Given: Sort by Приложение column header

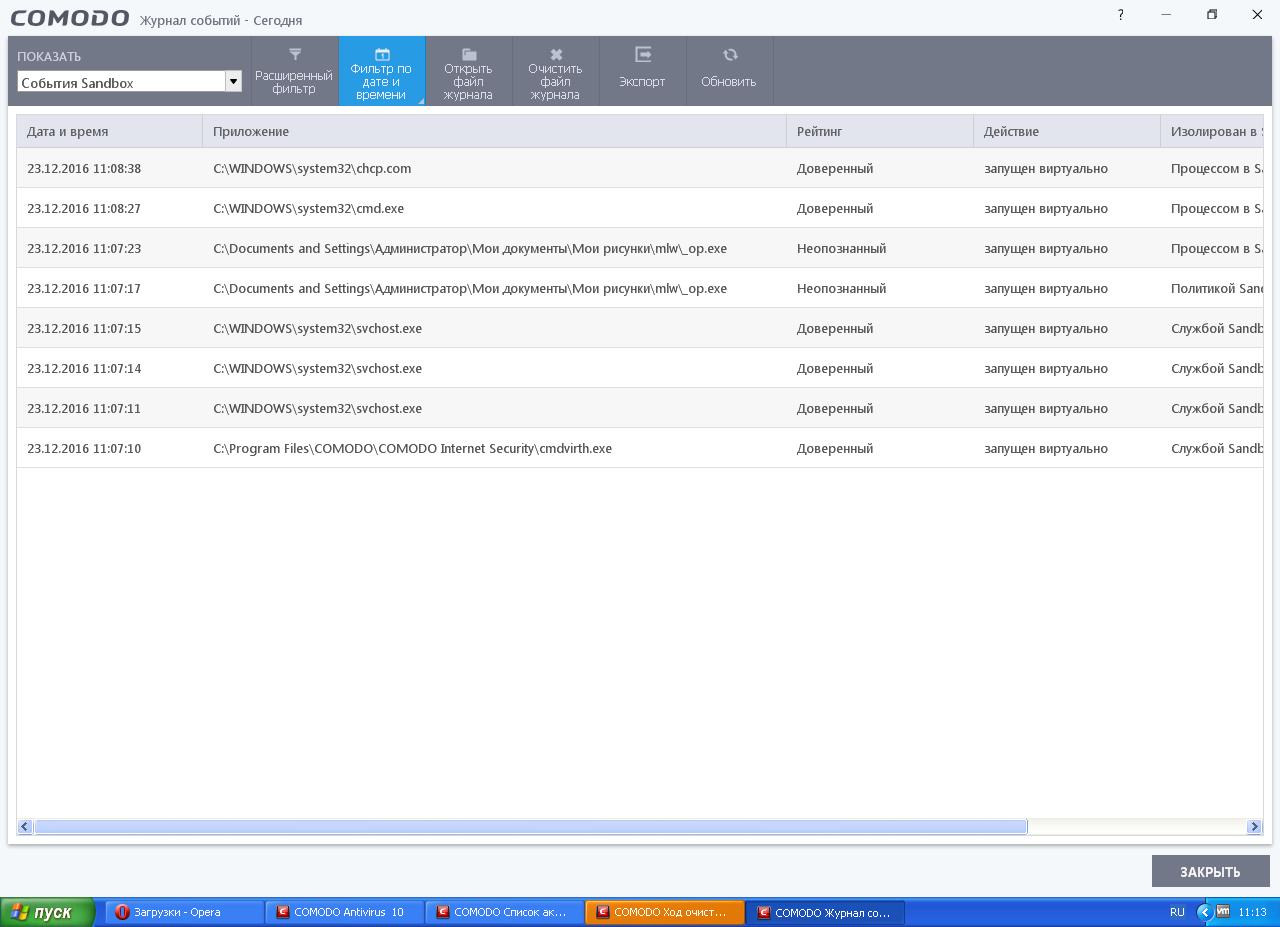Looking at the screenshot, I should pyautogui.click(x=494, y=131).
